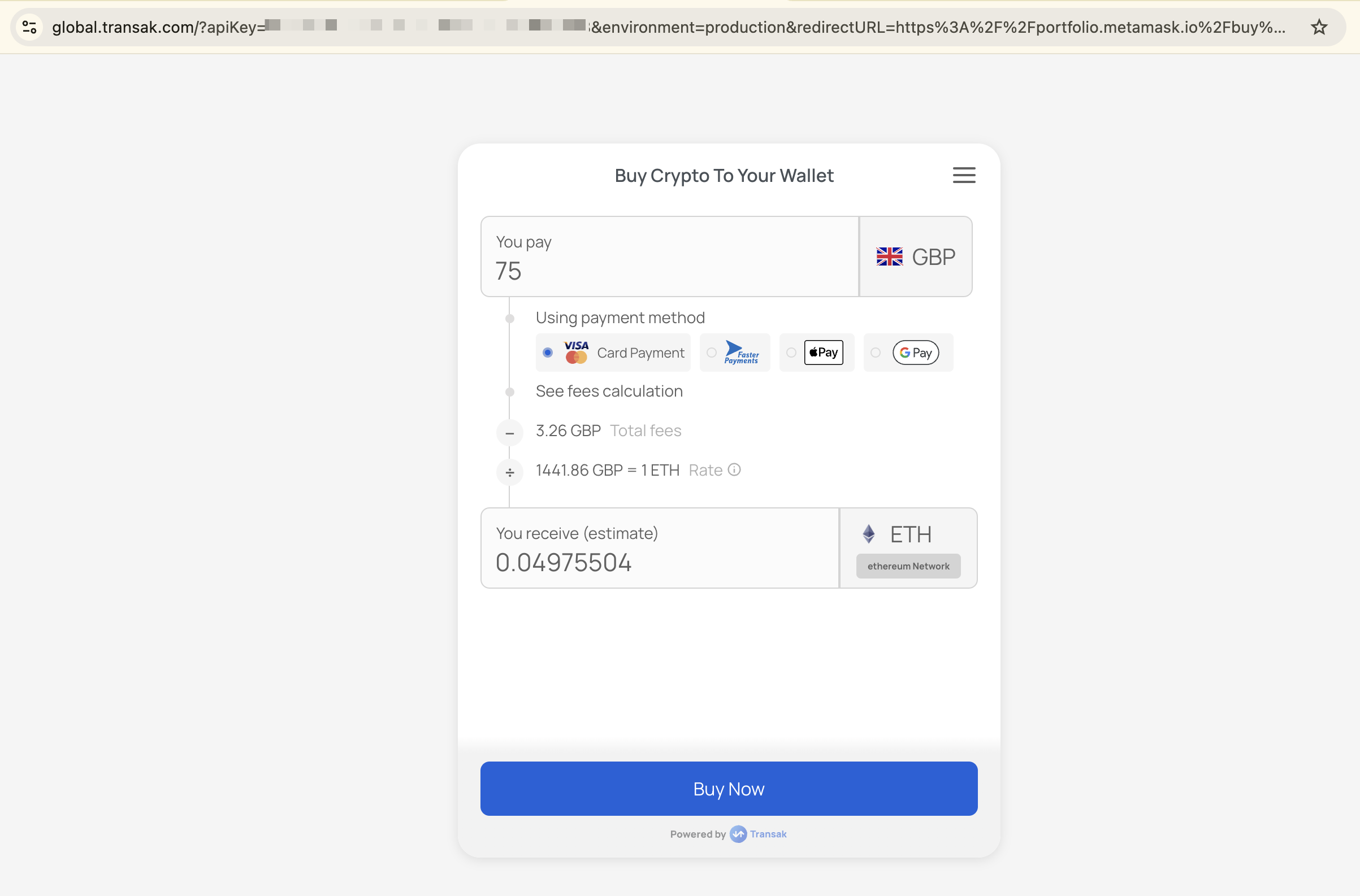This screenshot has height=896, width=1360.
Task: Click the minus icon beside Total fees
Action: 509,433
